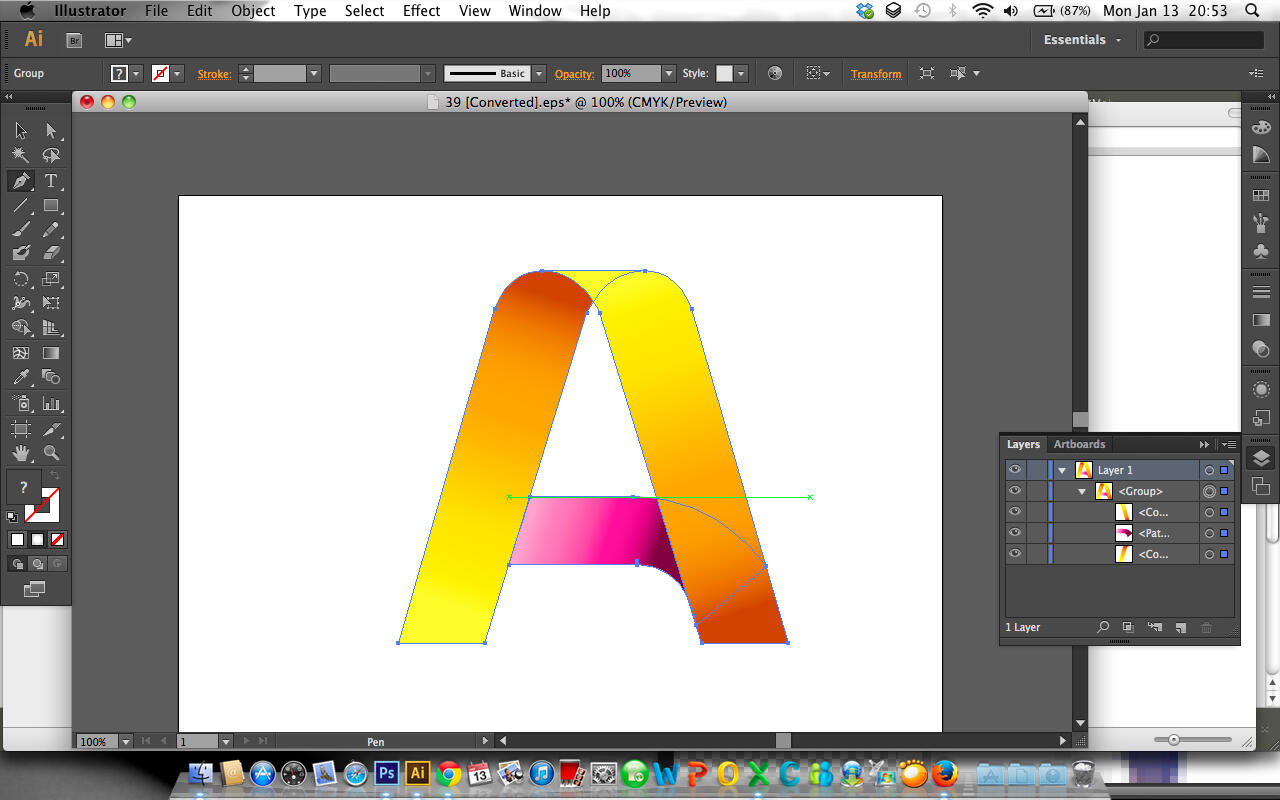Click the Transform link in control bar
1280x800 pixels.
pyautogui.click(x=876, y=74)
